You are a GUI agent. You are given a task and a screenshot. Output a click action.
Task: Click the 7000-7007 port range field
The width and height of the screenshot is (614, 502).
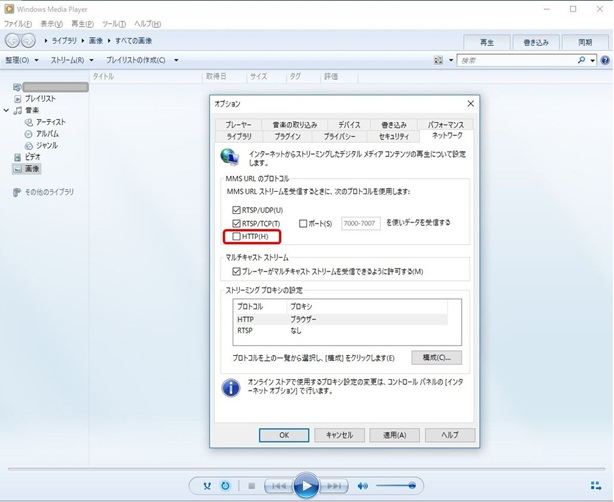pos(361,224)
